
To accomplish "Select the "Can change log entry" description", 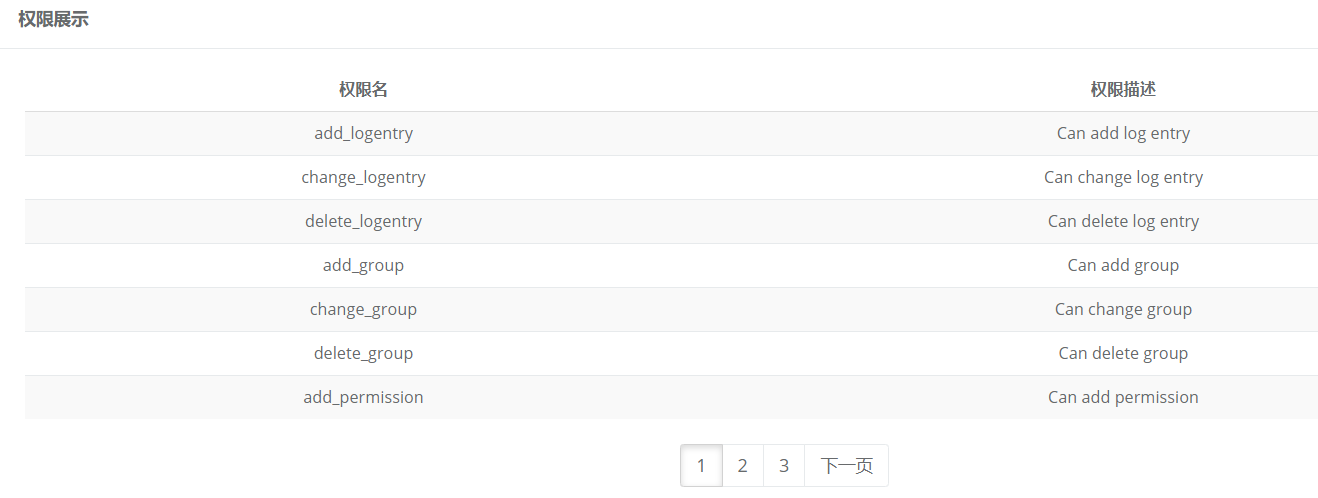I will [x=1123, y=177].
